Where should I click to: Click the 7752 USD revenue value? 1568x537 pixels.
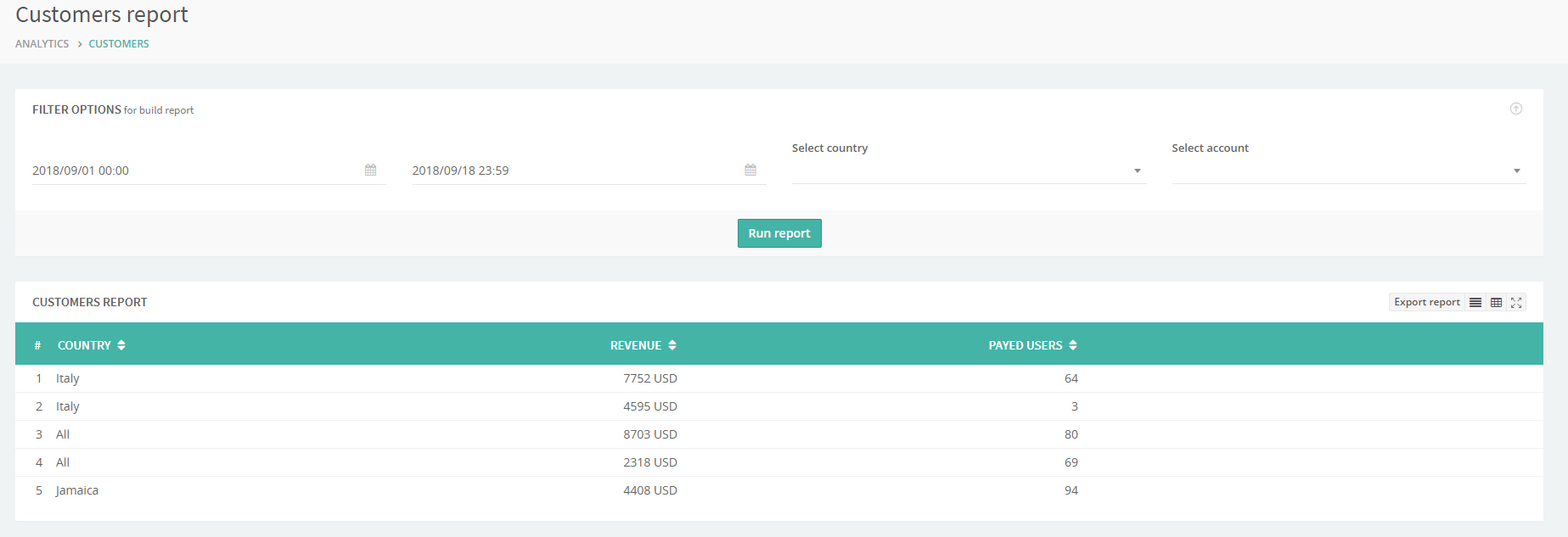click(x=650, y=378)
